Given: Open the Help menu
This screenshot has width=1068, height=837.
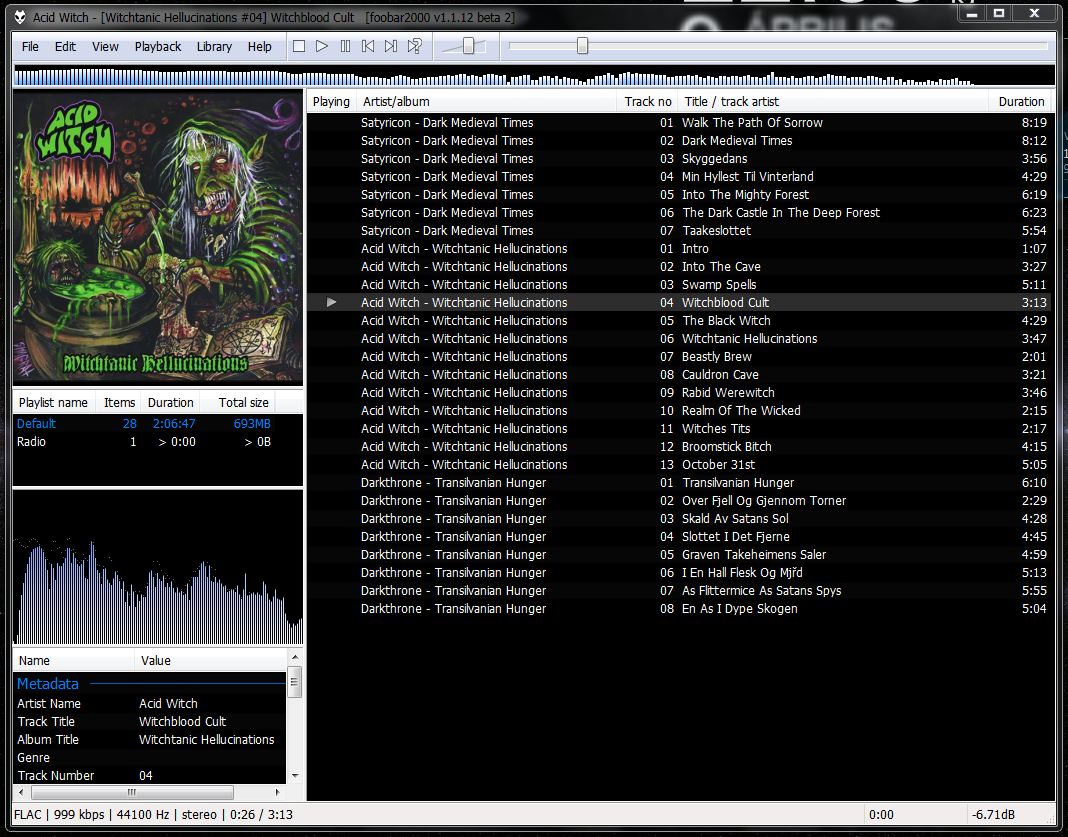Looking at the screenshot, I should 260,46.
